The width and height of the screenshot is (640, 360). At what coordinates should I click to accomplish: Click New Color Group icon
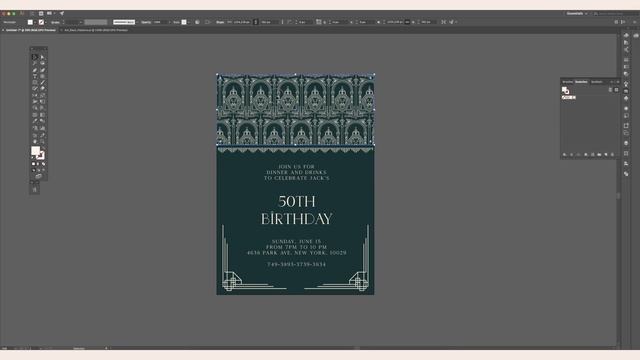point(600,155)
